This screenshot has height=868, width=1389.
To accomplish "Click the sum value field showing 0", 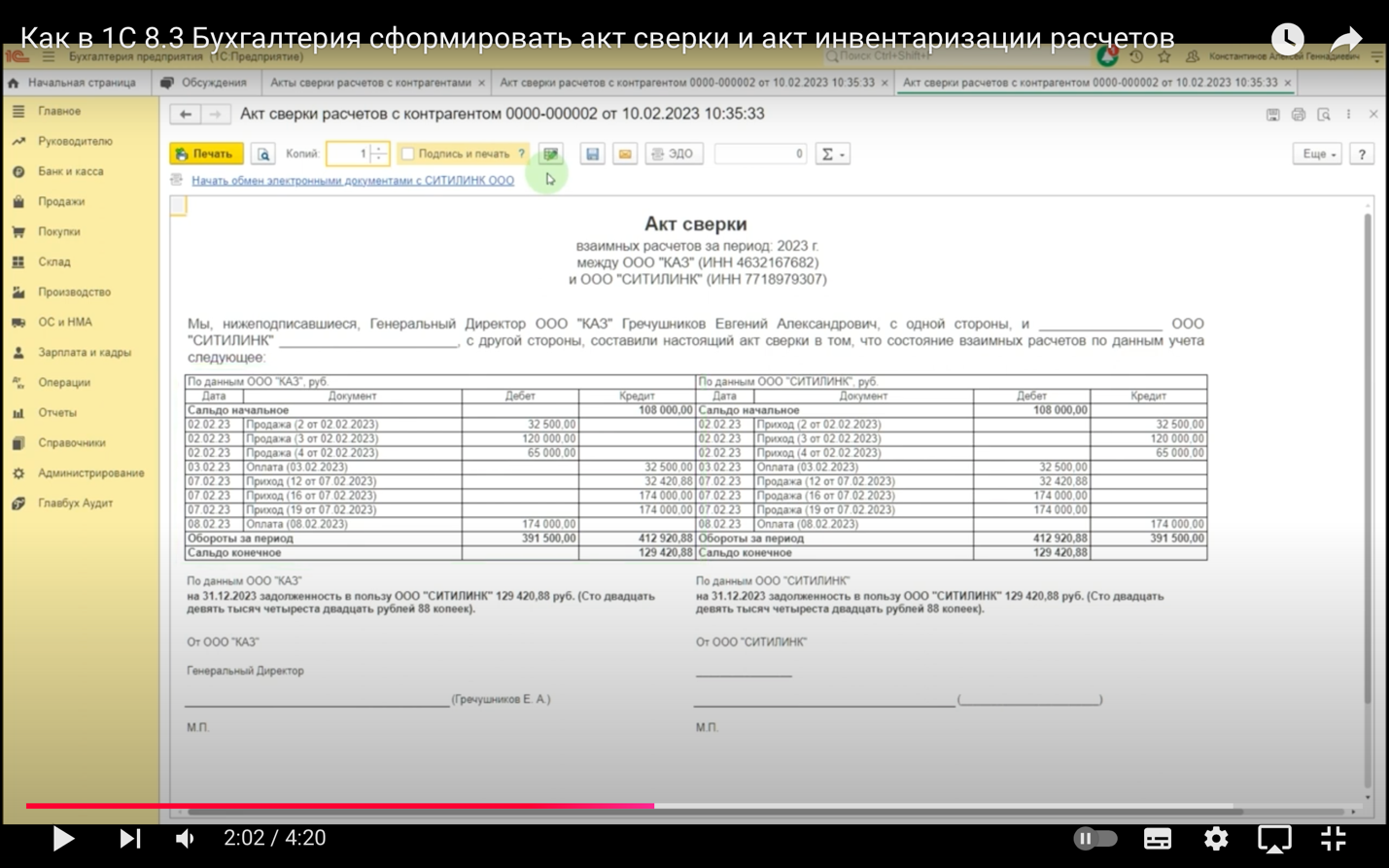I will (x=760, y=154).
